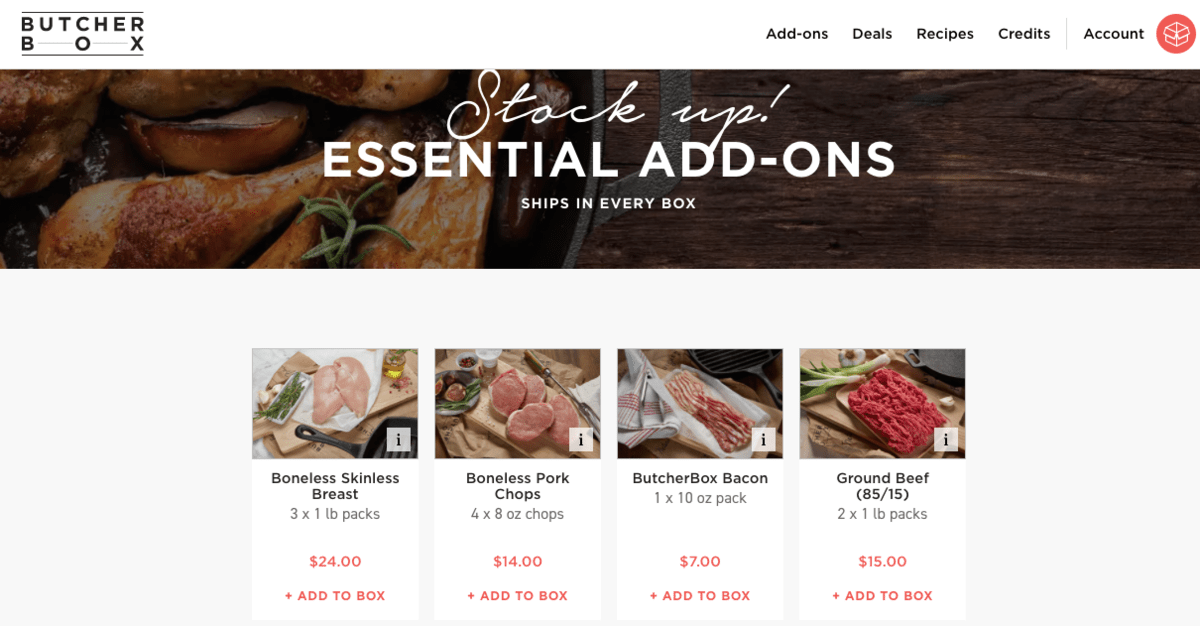Viewport: 1200px width, 626px height.
Task: View the Credits page
Action: (x=1024, y=34)
